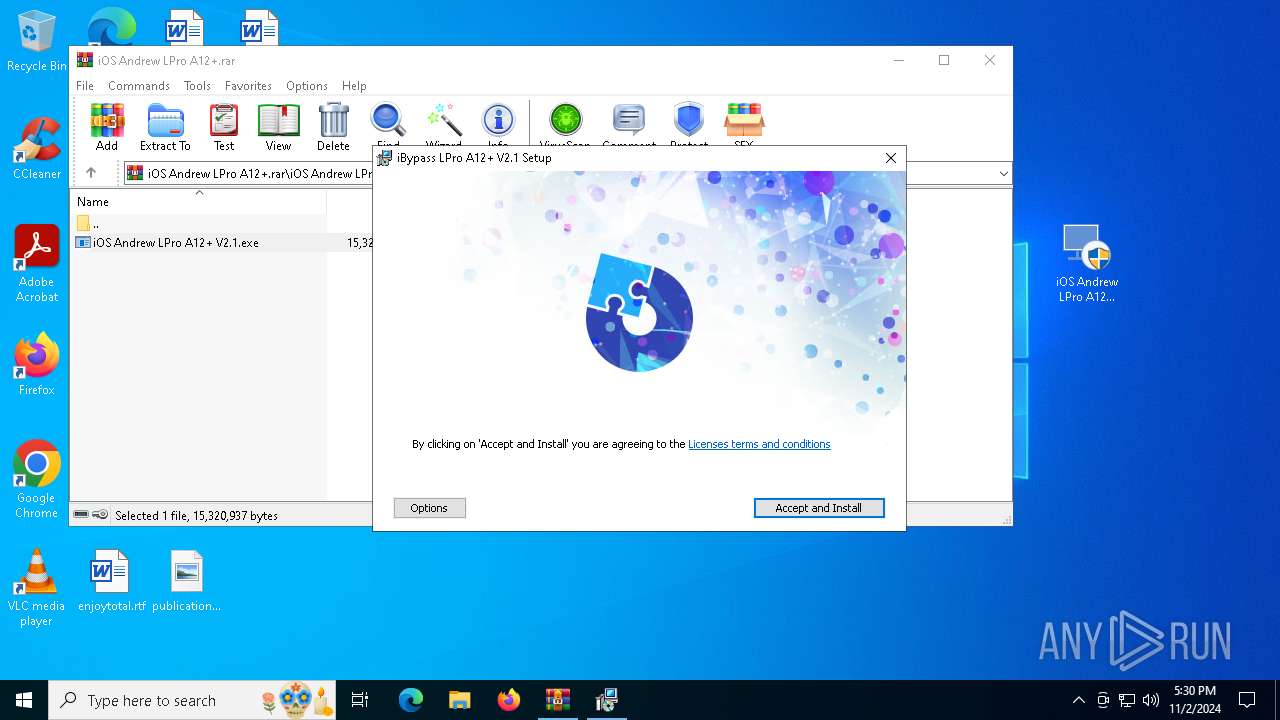The width and height of the screenshot is (1280, 720).
Task: Click the Options button in setup dialog
Action: (429, 508)
